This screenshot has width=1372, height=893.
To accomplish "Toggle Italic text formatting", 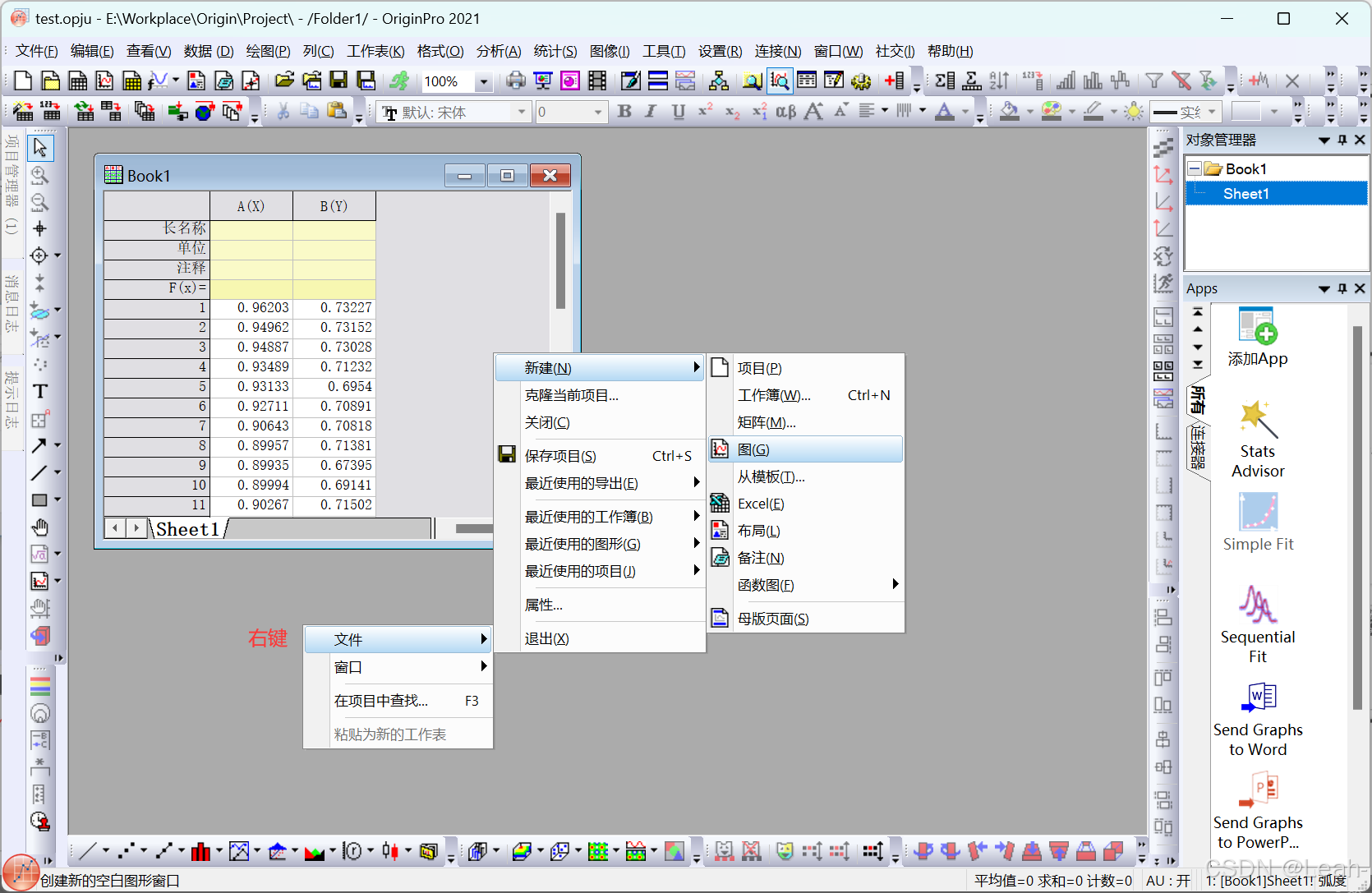I will 650,112.
